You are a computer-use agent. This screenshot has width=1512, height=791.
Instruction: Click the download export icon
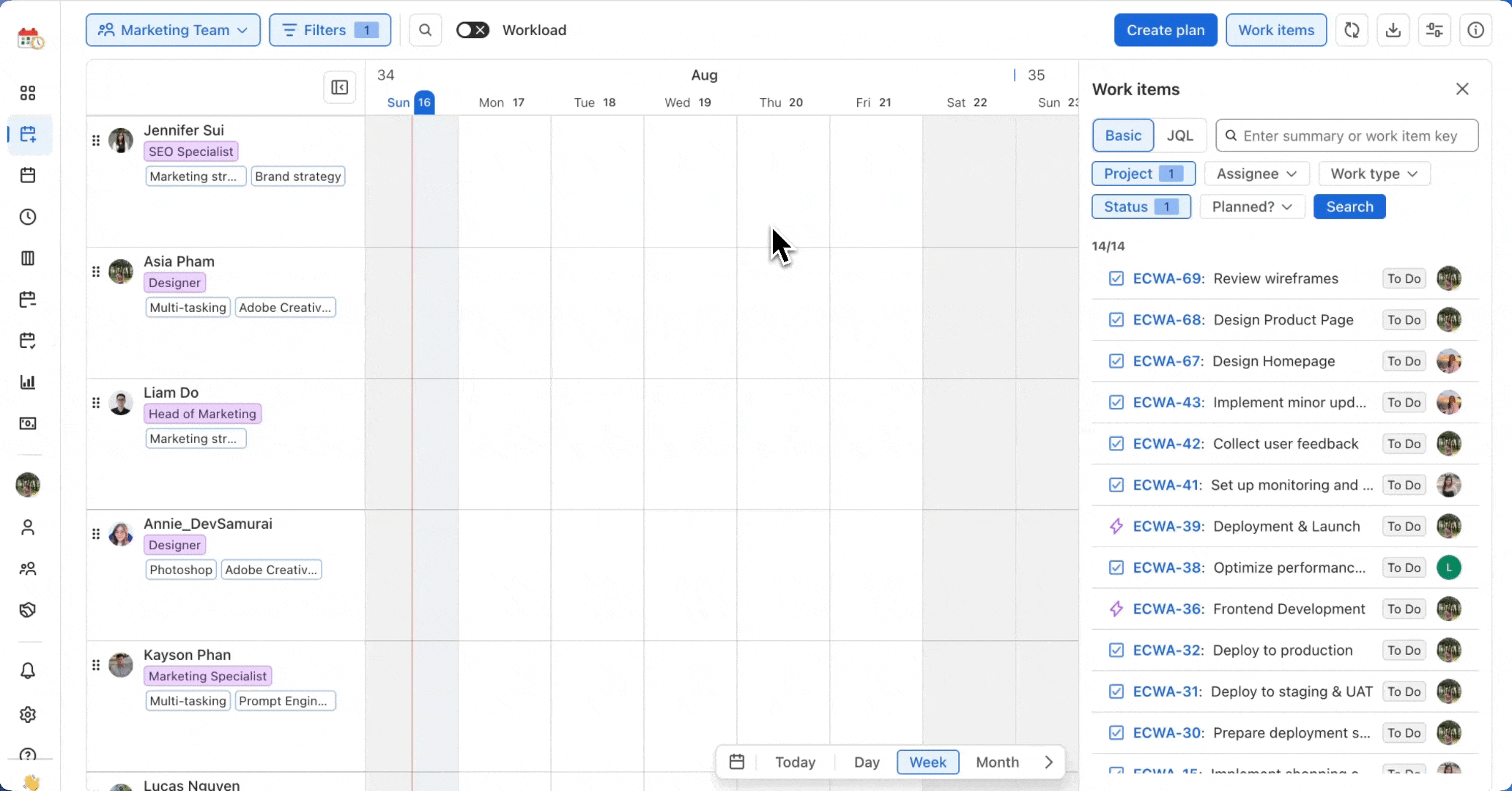[1393, 30]
